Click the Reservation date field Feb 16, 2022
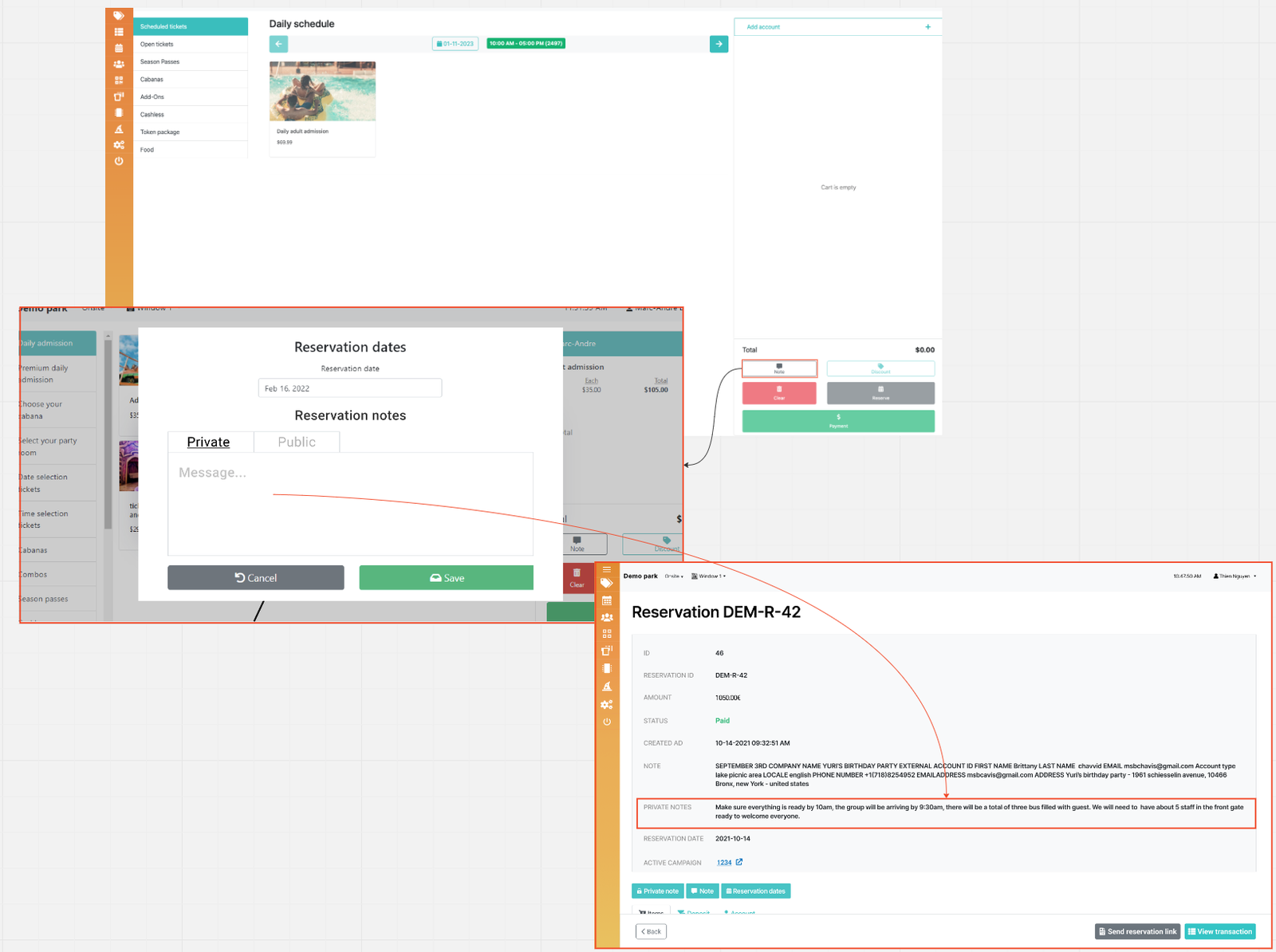The height and width of the screenshot is (952, 1276). click(349, 388)
